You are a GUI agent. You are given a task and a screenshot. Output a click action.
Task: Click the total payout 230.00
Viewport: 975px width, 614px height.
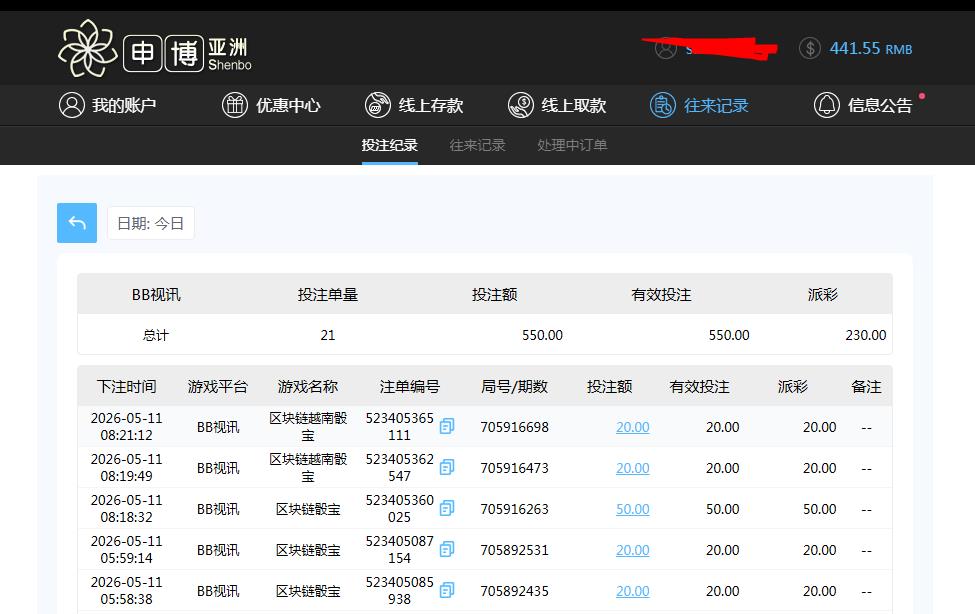(x=866, y=335)
